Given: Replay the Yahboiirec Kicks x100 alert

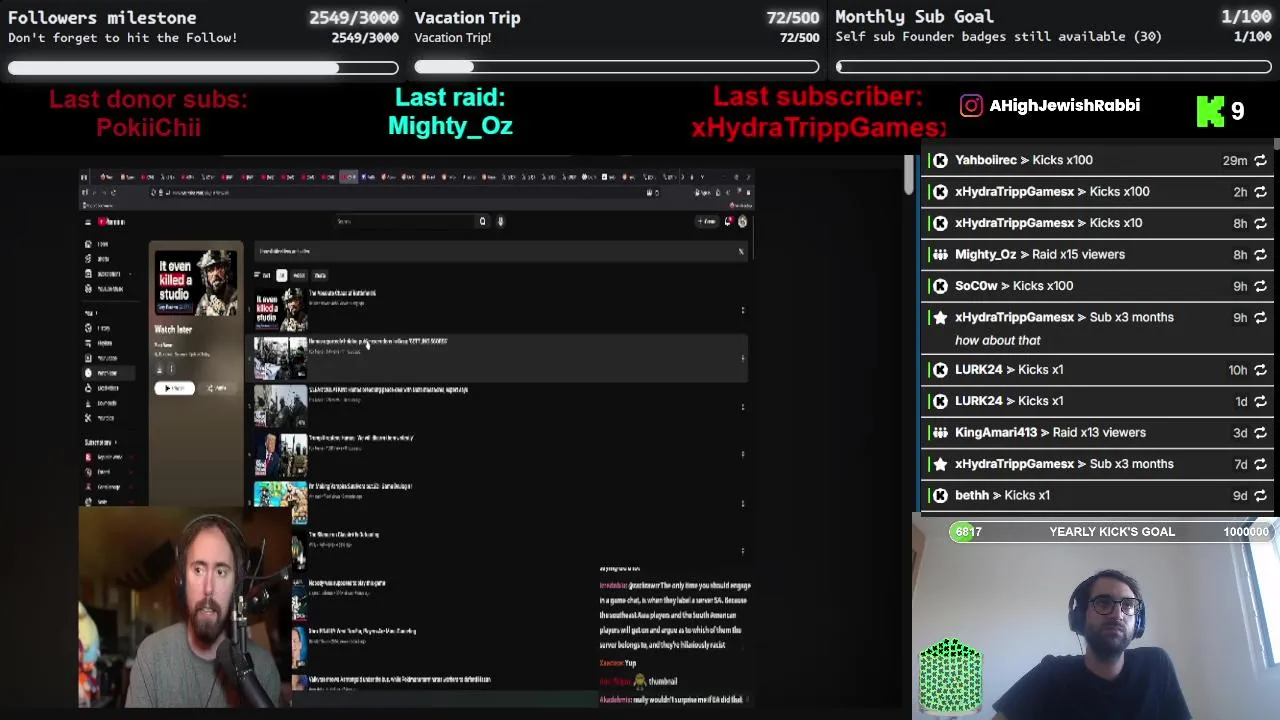Looking at the screenshot, I should click(1260, 160).
